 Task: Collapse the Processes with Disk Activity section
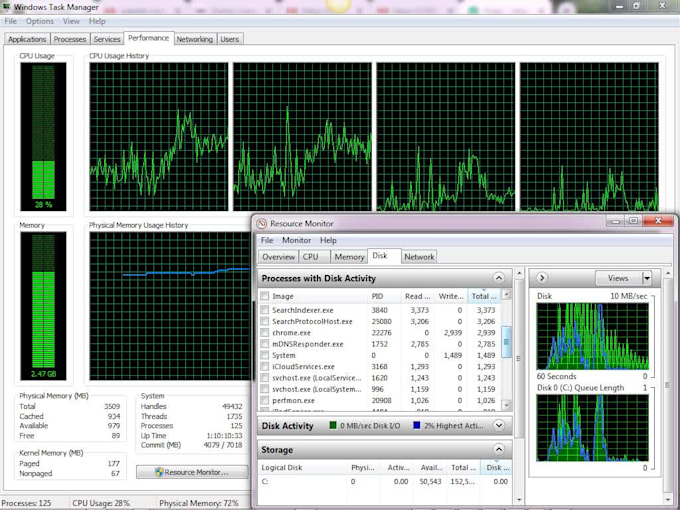[x=498, y=278]
